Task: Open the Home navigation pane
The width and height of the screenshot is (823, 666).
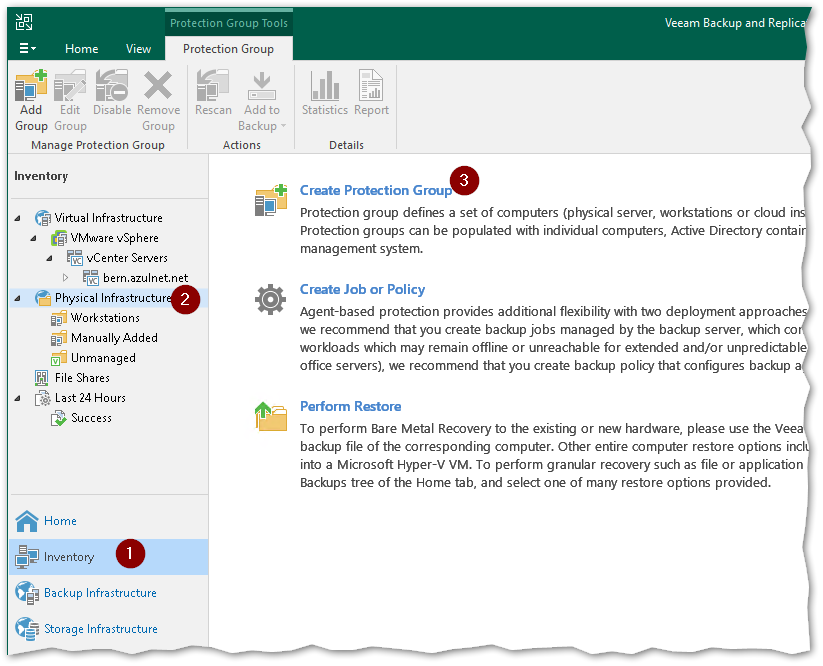Action: [x=60, y=521]
